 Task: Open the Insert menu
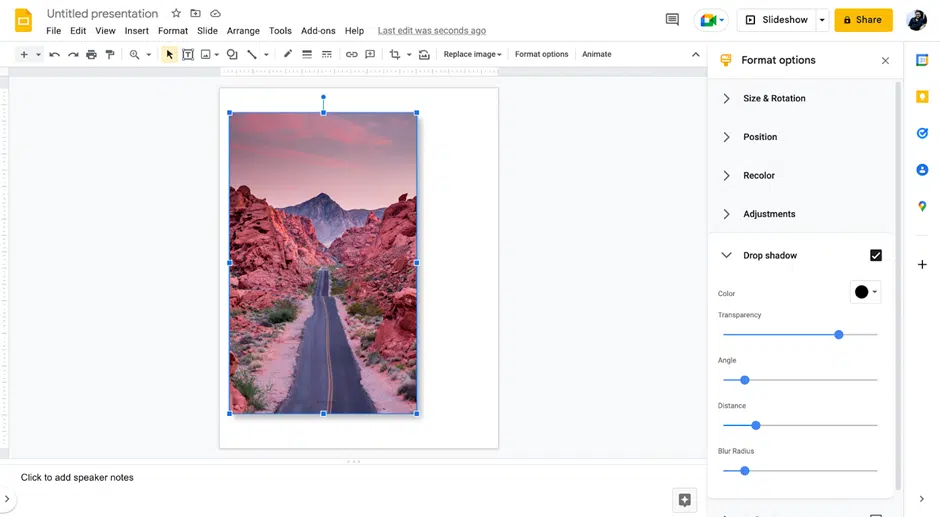click(137, 31)
